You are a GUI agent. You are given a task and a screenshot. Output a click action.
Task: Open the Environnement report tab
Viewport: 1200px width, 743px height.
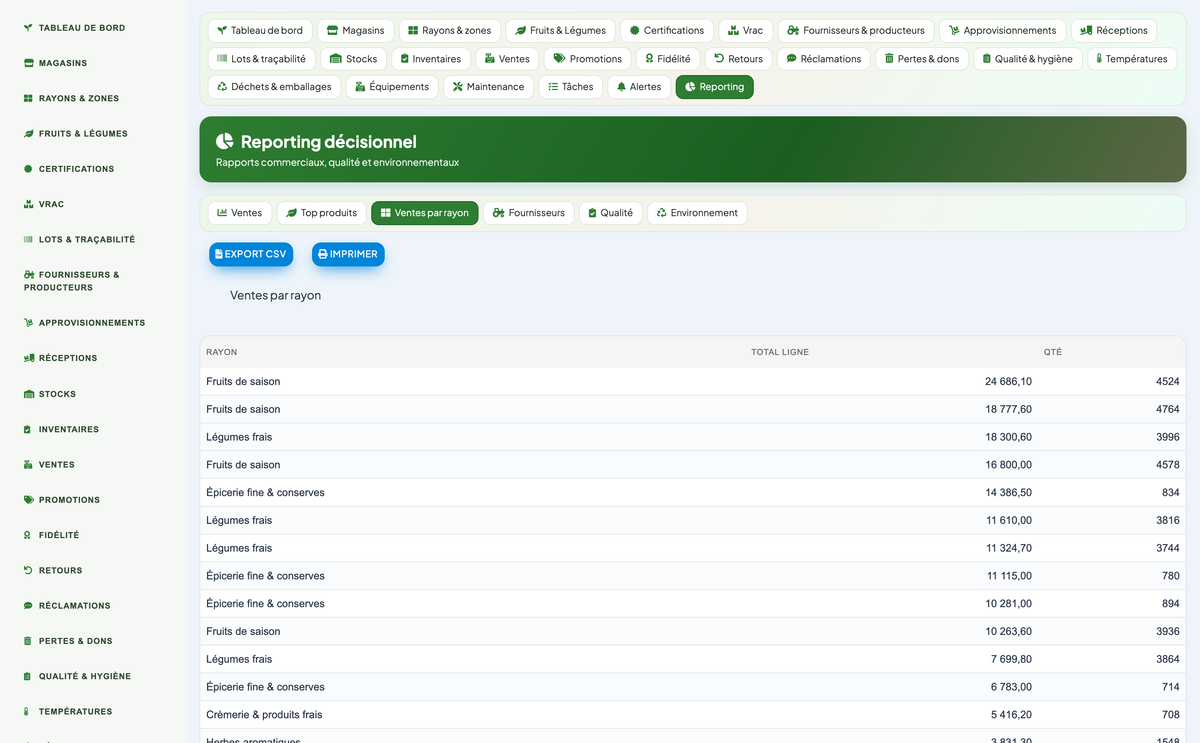(697, 213)
